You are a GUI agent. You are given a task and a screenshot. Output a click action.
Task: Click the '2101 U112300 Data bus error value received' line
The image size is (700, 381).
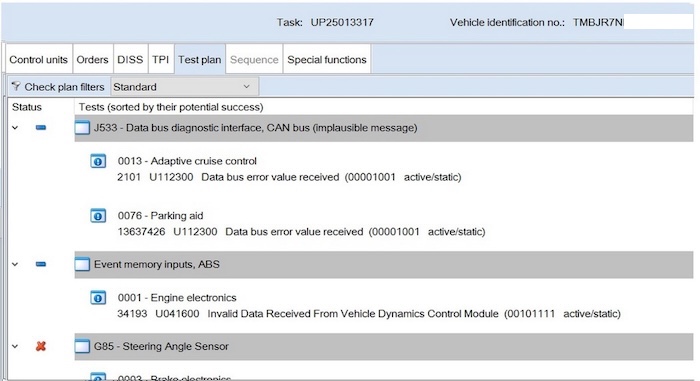(x=289, y=177)
